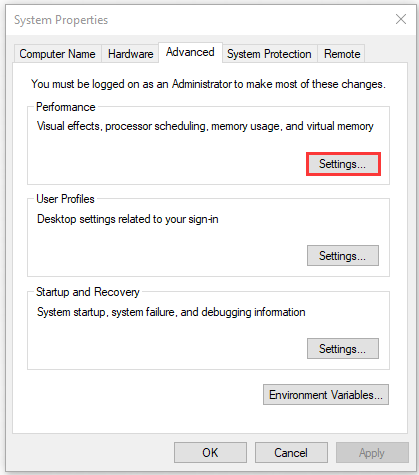Click the User Profiles group label

(65, 199)
